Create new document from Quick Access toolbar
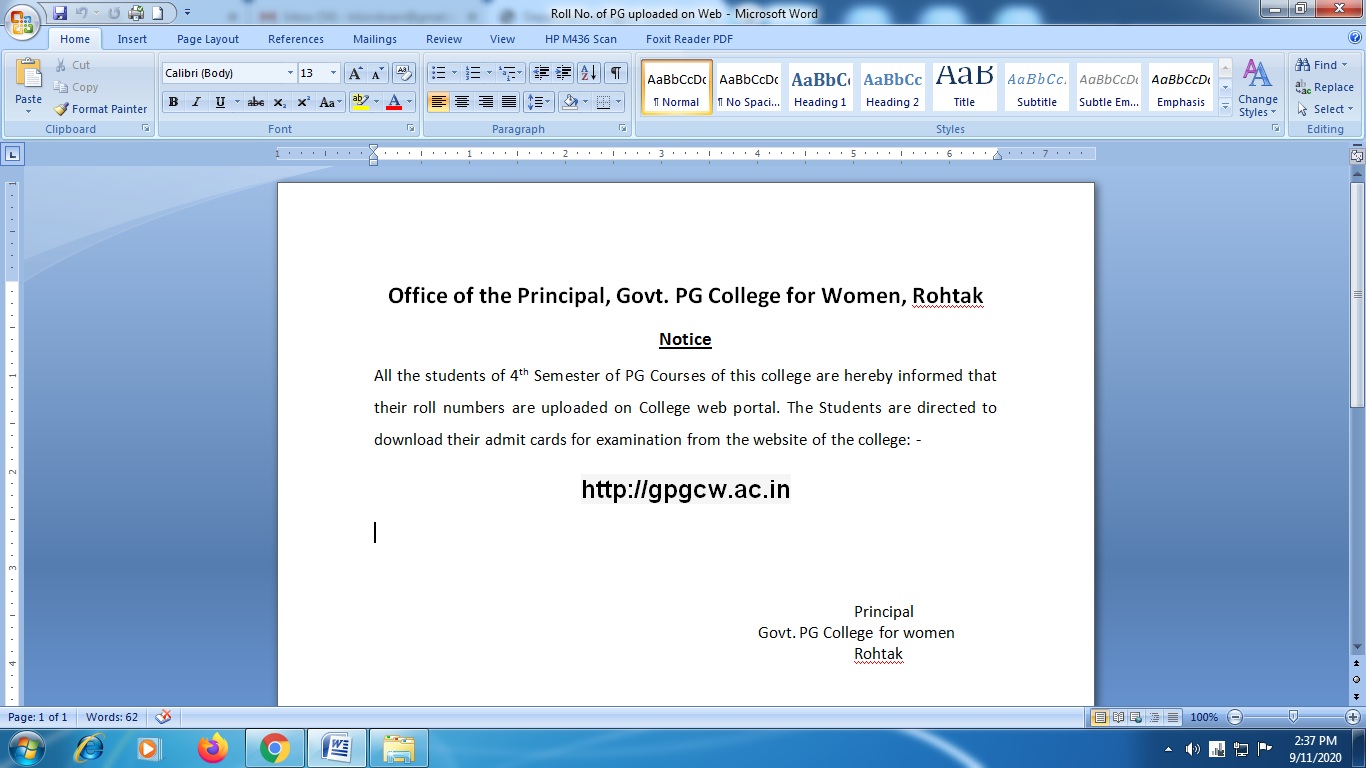The height and width of the screenshot is (768, 1366). point(157,13)
